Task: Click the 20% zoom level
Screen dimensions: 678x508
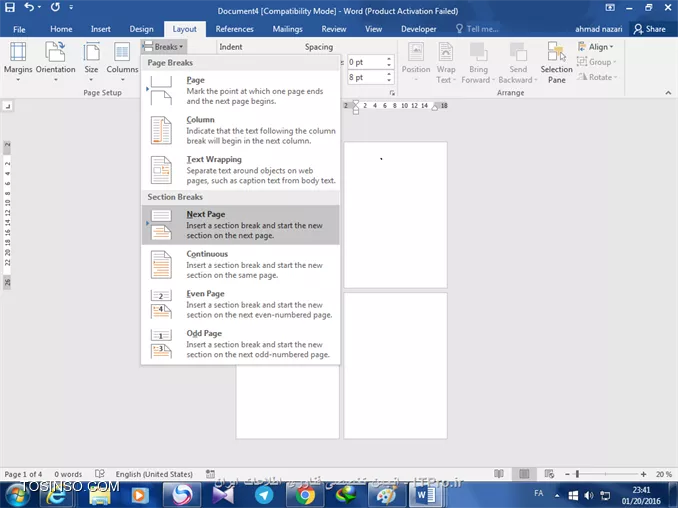Action: [x=664, y=474]
